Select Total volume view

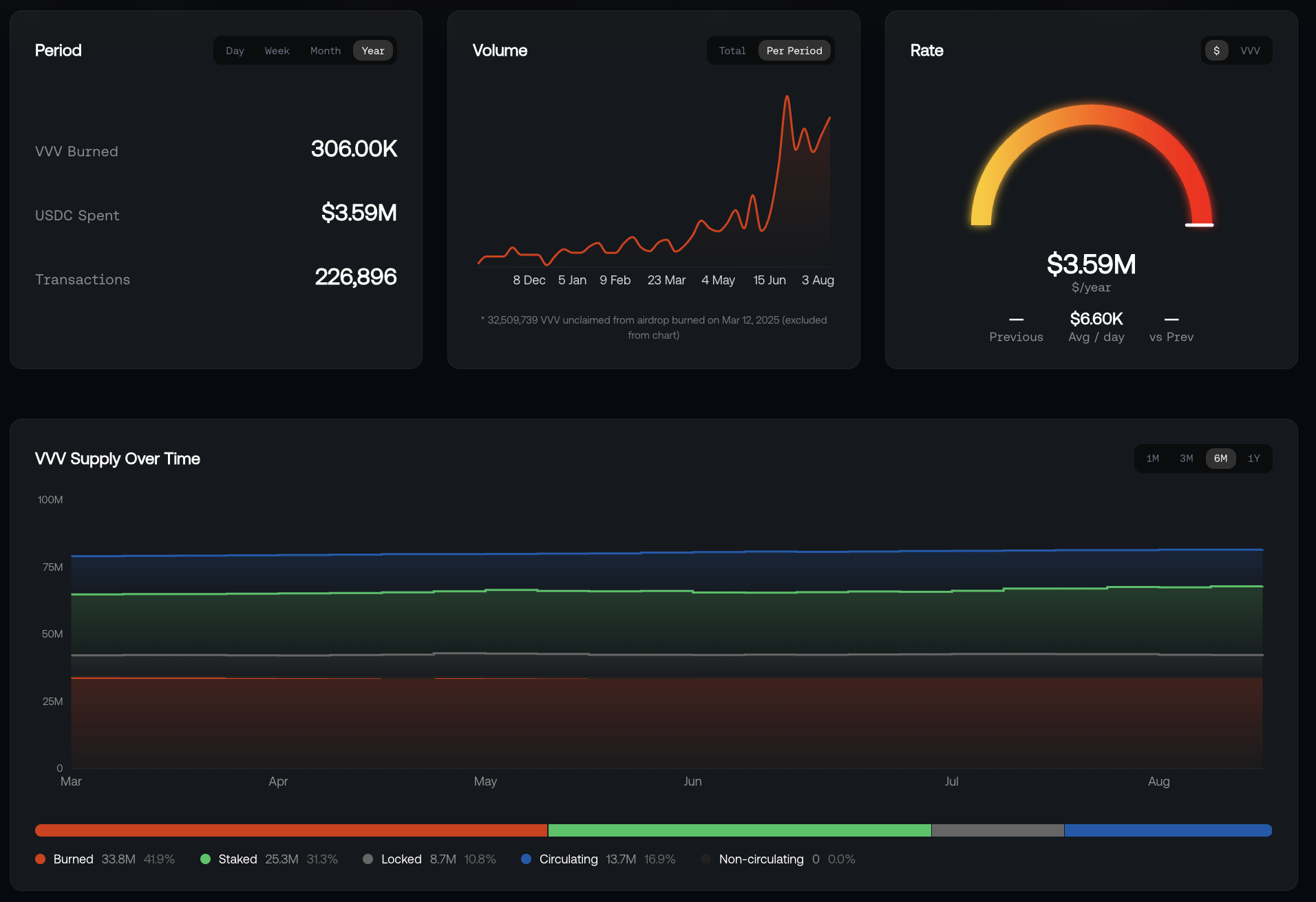click(732, 50)
